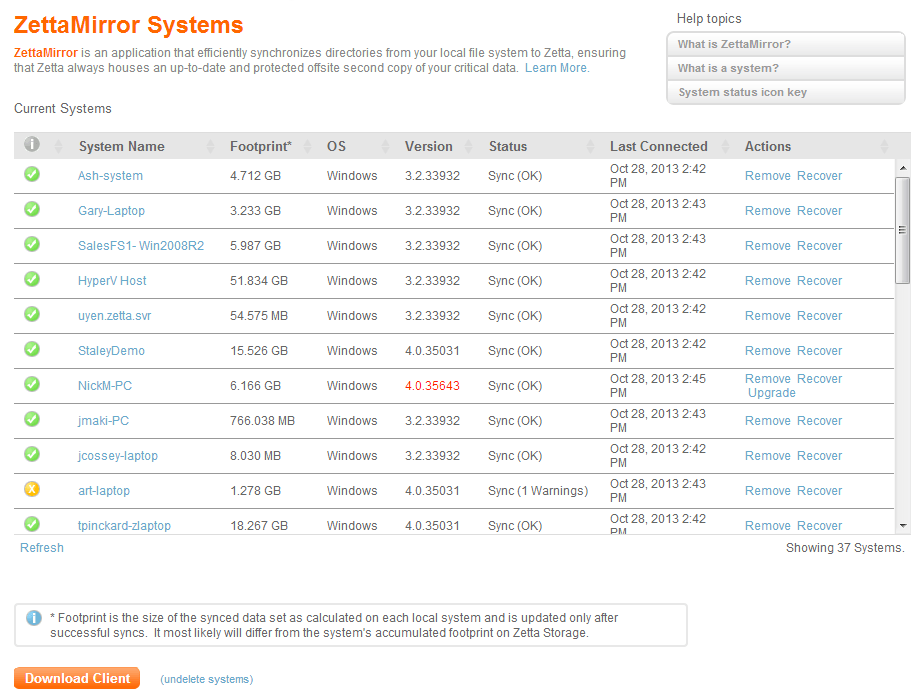
Task: Sort table by Footprint column arrows
Action: point(307,146)
